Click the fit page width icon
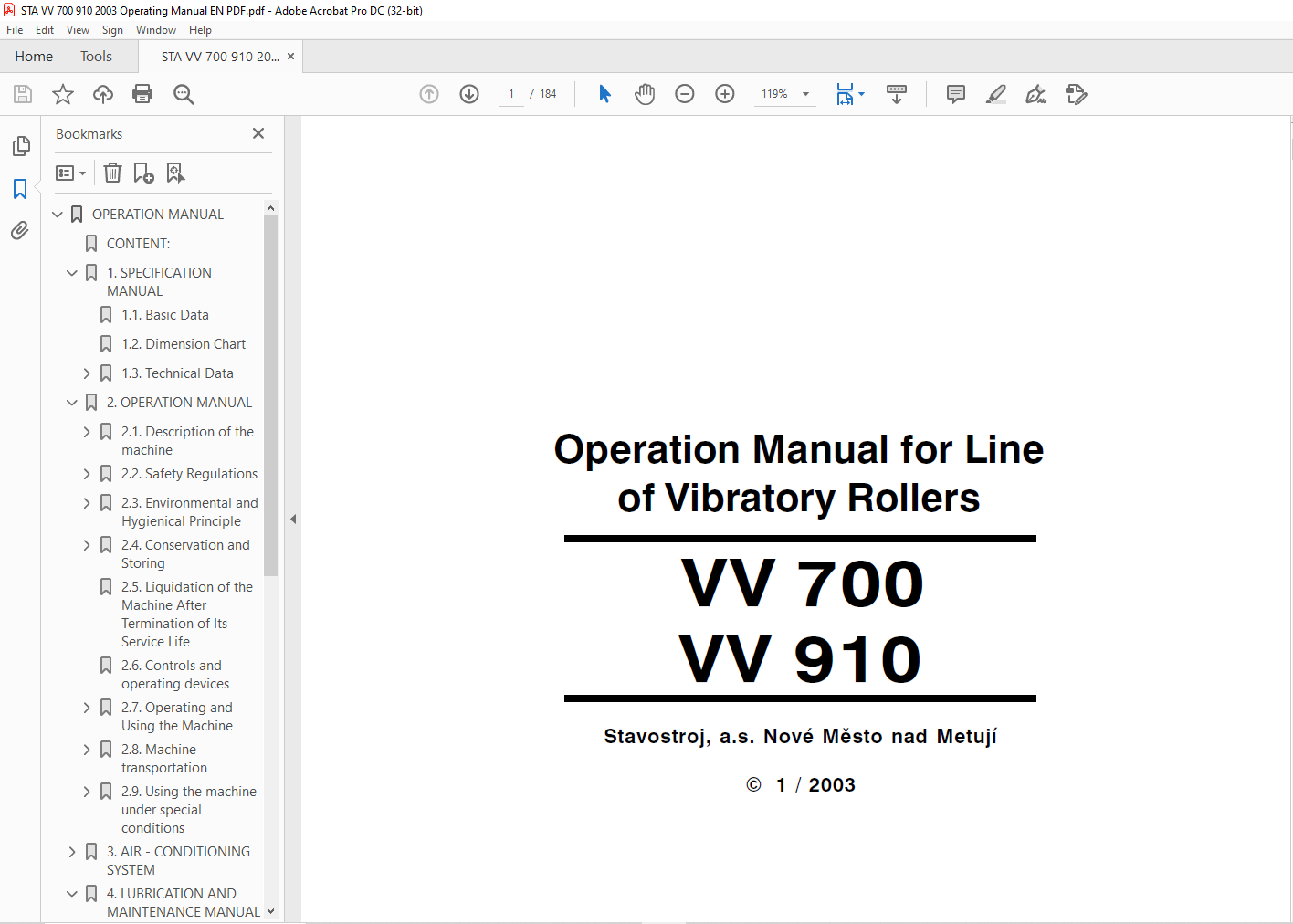This screenshot has height=924, width=1293. point(845,94)
